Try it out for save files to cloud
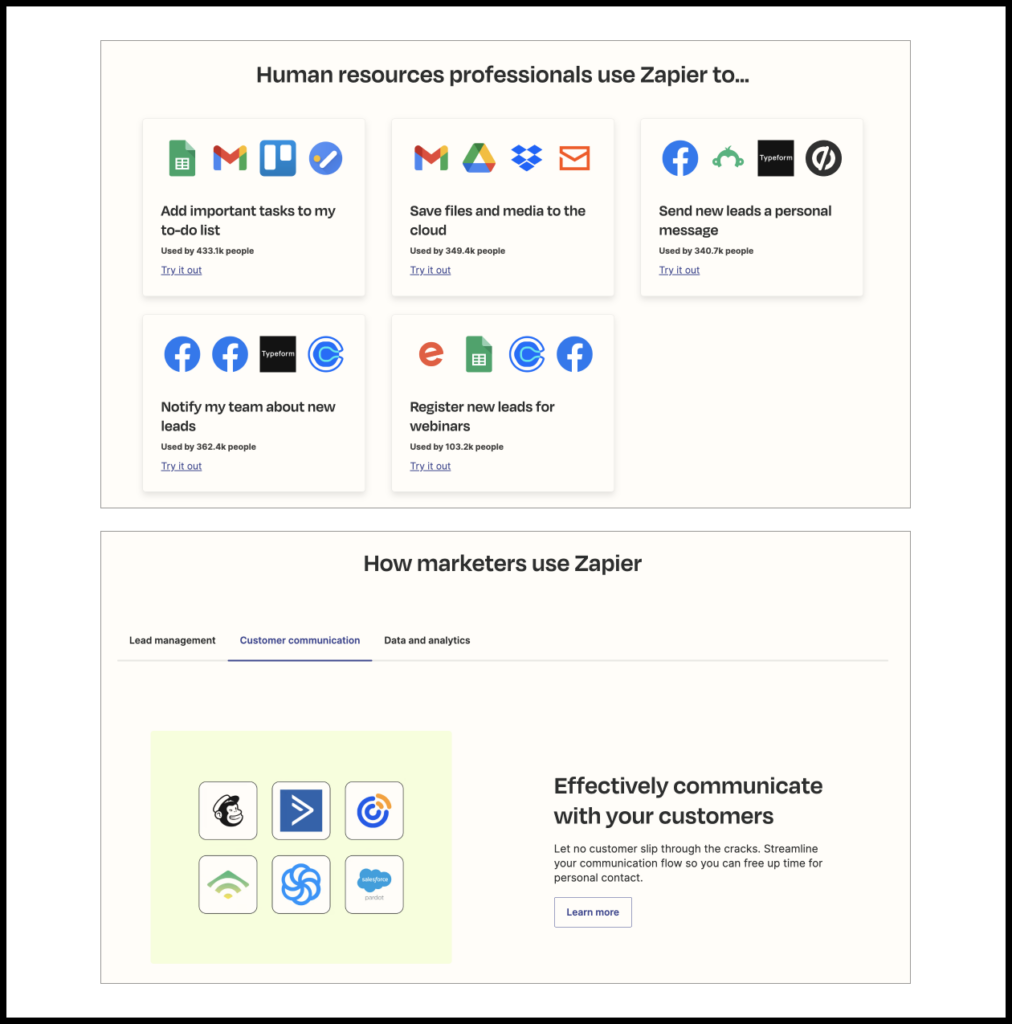This screenshot has width=1012, height=1024. click(x=430, y=270)
